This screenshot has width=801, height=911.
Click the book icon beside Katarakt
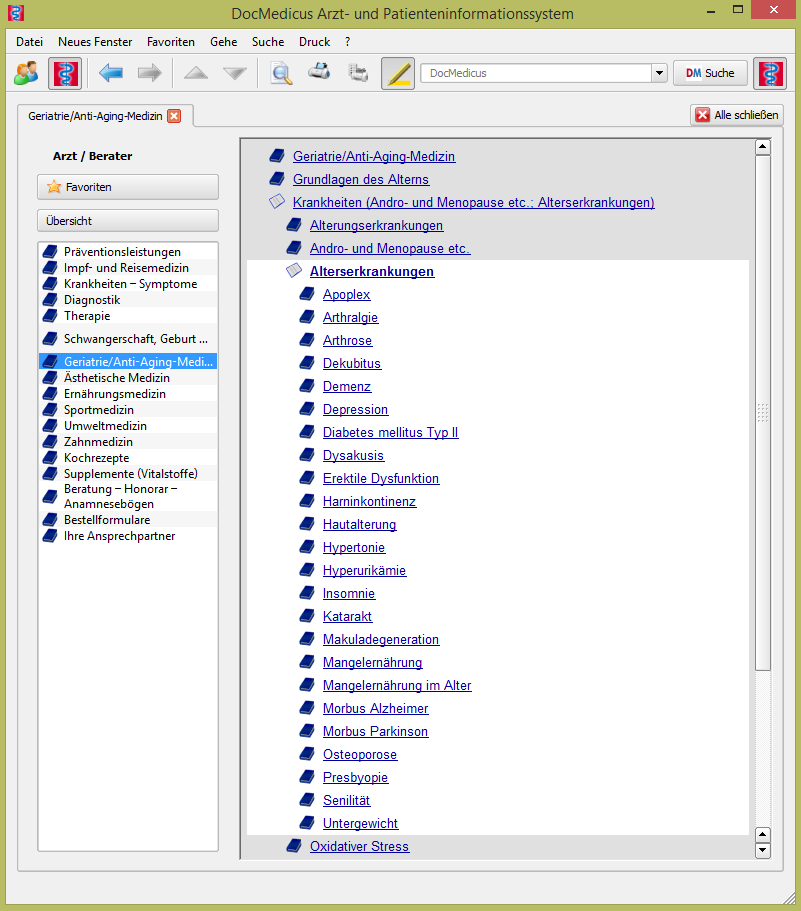[x=307, y=616]
